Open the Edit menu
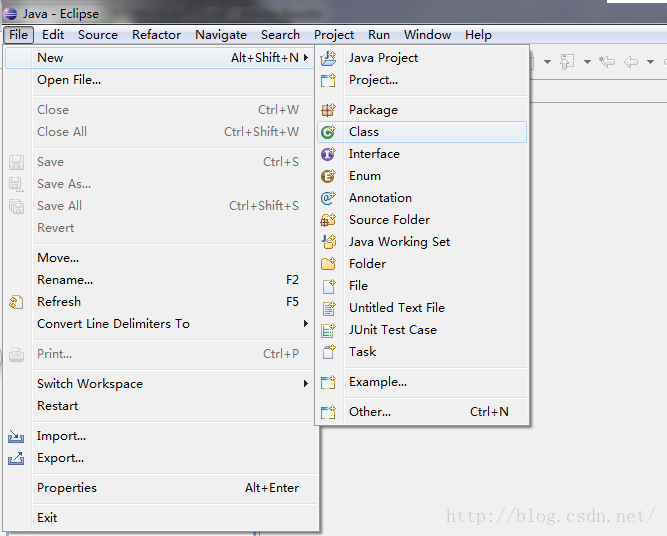The height and width of the screenshot is (536, 667). 53,34
